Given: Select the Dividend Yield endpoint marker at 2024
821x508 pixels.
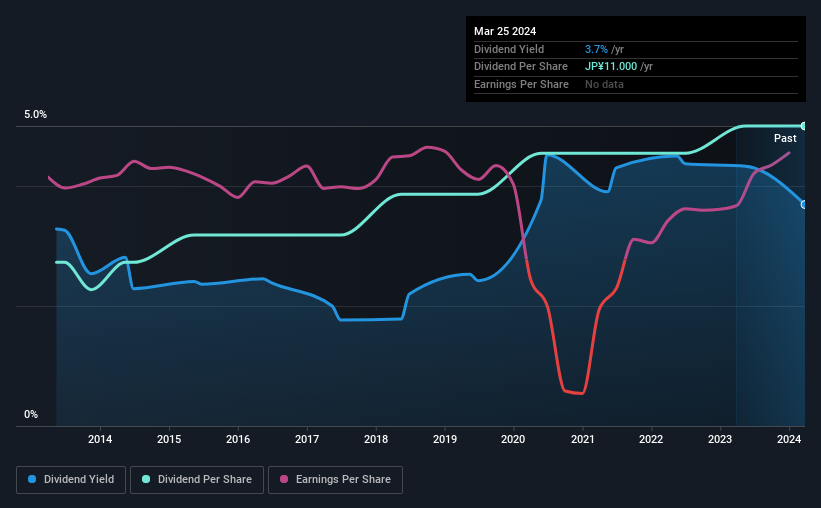Looking at the screenshot, I should [804, 205].
